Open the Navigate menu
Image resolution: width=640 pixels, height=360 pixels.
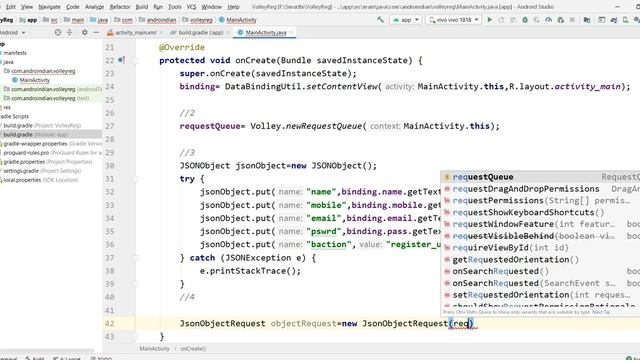(x=49, y=7)
